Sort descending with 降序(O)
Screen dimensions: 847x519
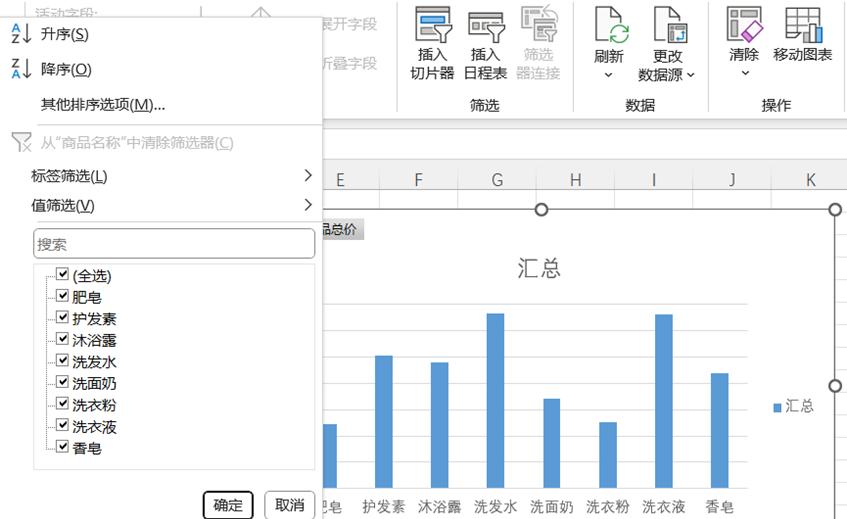[66, 70]
